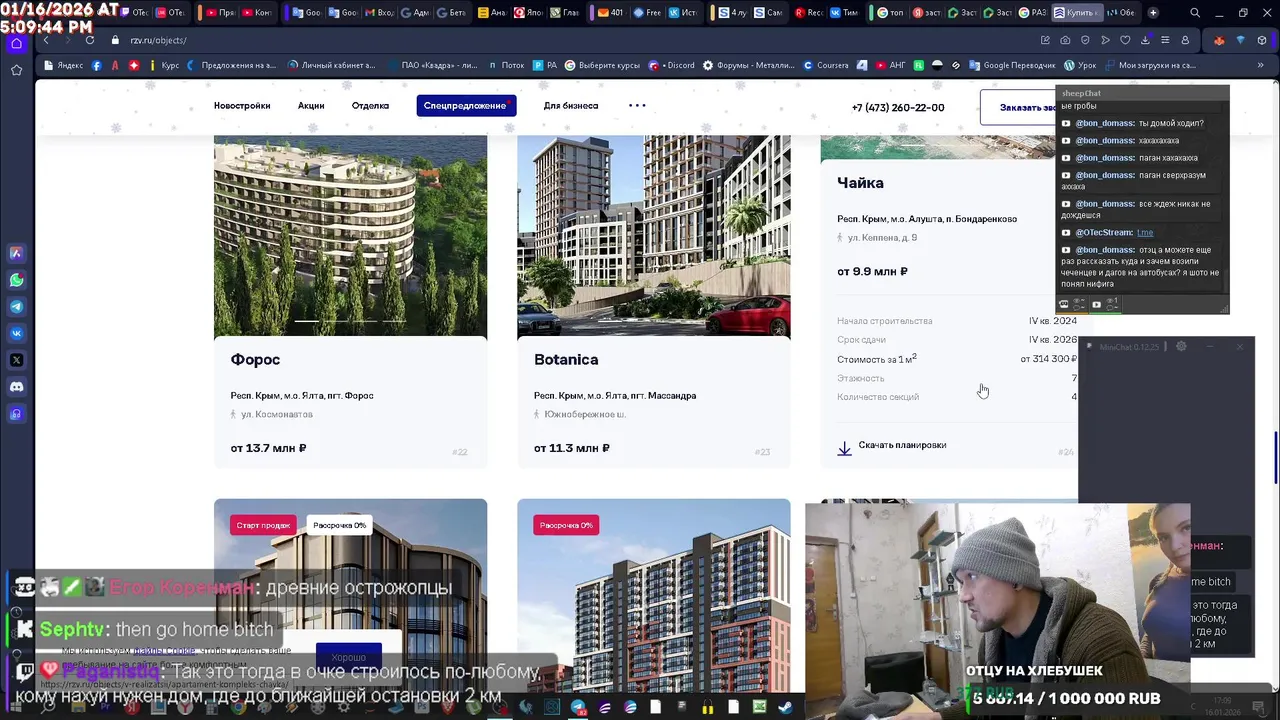Click the bookmarks star in Opera sidebar
1280x720 pixels.
pos(16,70)
